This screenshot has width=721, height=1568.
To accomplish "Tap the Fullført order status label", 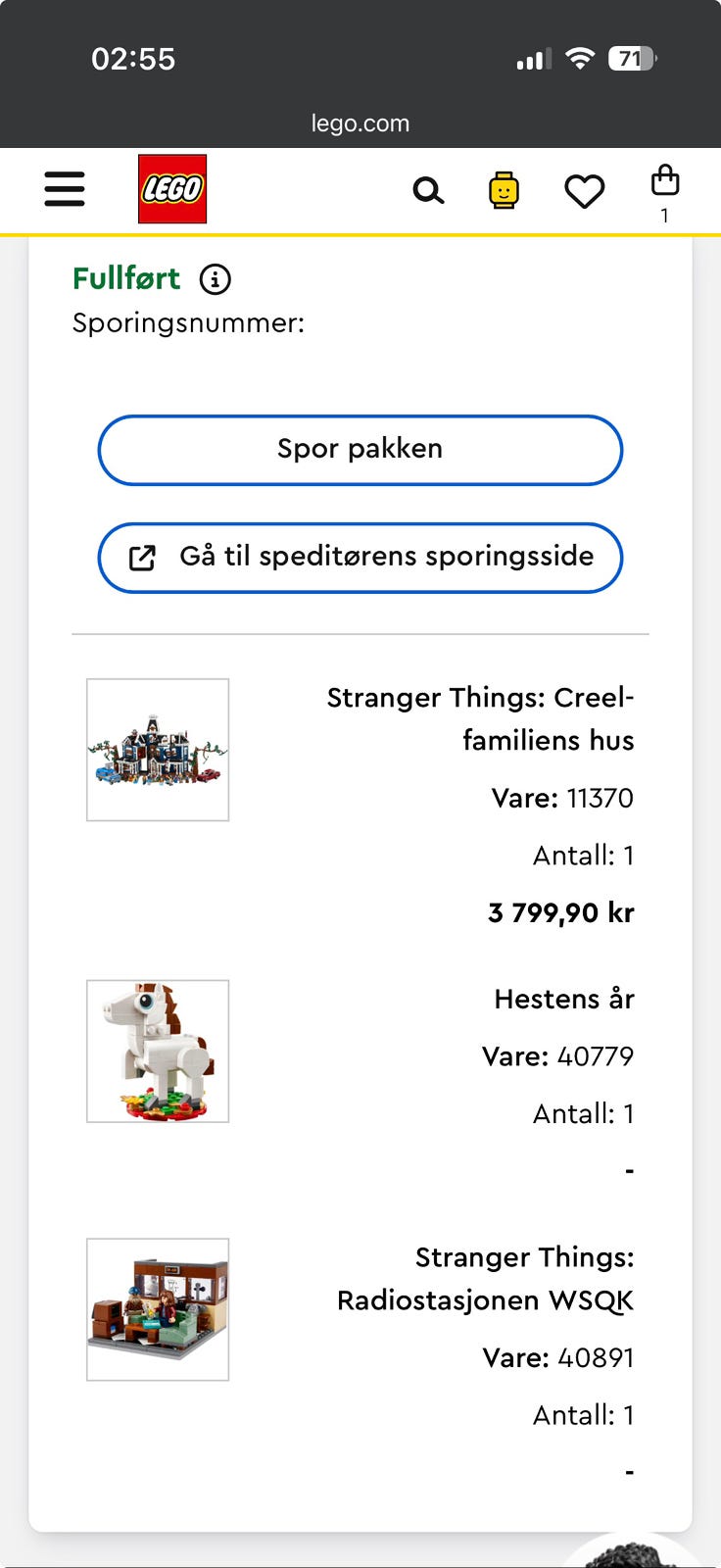I will click(126, 278).
